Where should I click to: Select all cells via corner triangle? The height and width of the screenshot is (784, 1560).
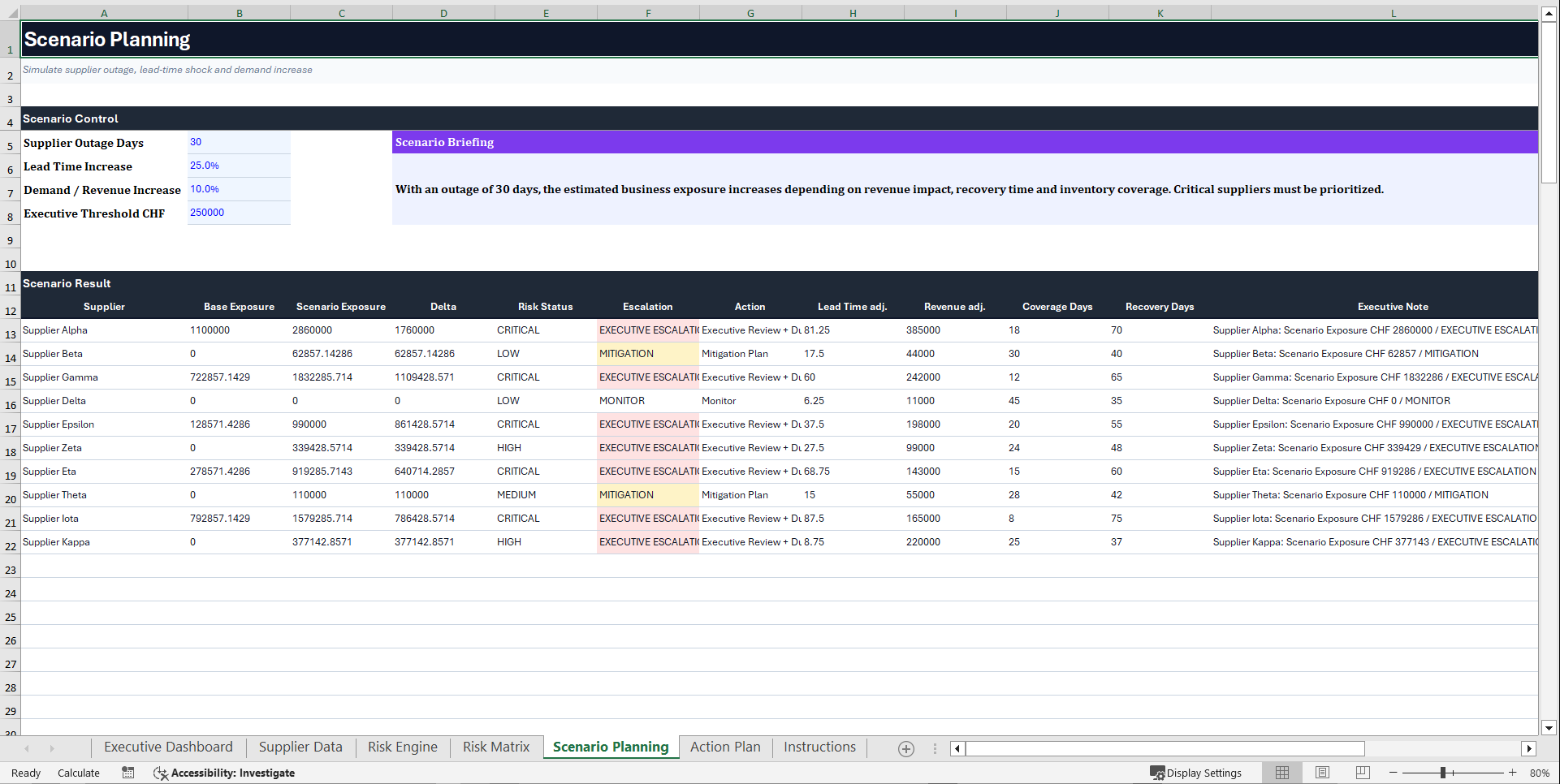pyautogui.click(x=11, y=12)
